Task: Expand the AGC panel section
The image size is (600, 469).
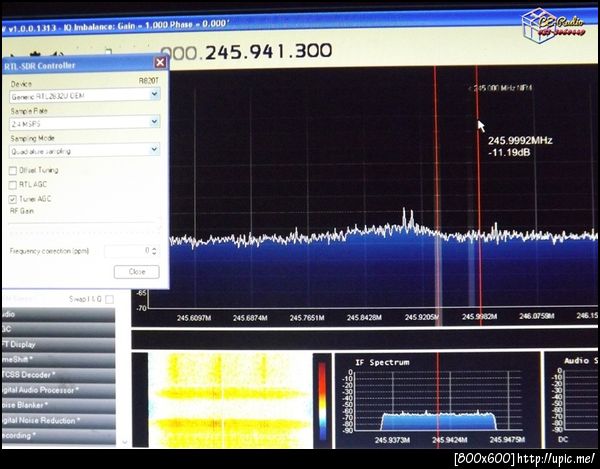Action: [x=58, y=330]
